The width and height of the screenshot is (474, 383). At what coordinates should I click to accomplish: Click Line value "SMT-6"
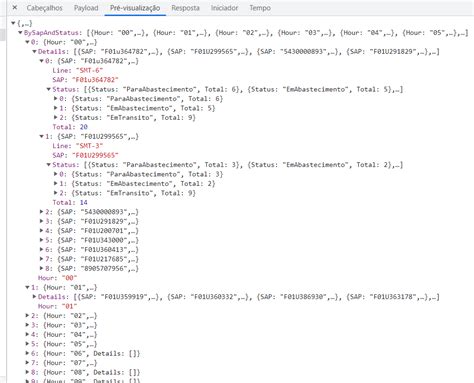coord(89,70)
